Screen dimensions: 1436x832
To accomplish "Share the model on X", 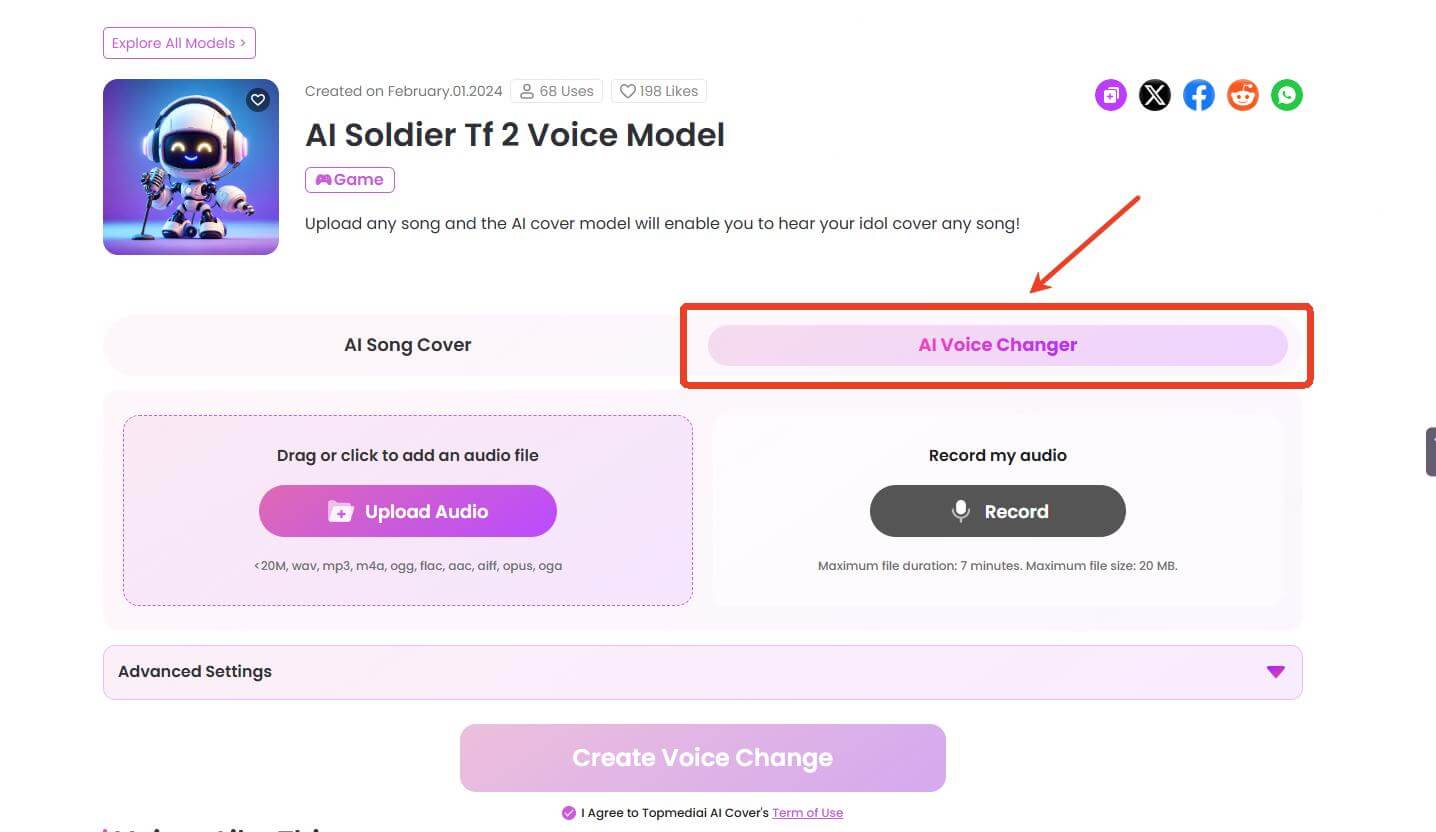I will [1154, 95].
